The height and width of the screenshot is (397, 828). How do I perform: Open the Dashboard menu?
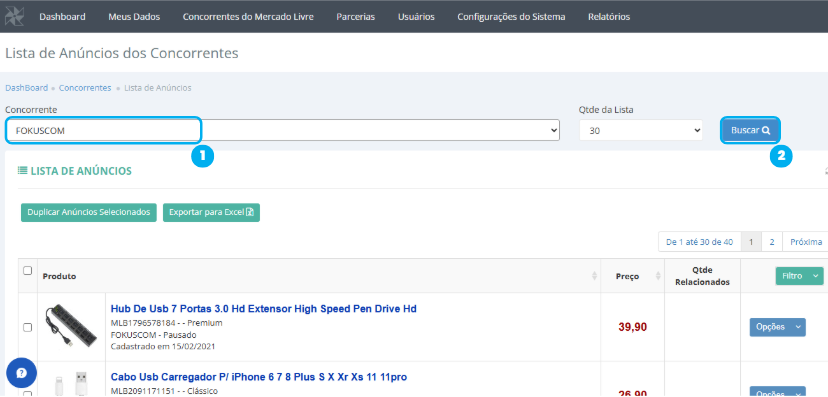pyautogui.click(x=62, y=16)
